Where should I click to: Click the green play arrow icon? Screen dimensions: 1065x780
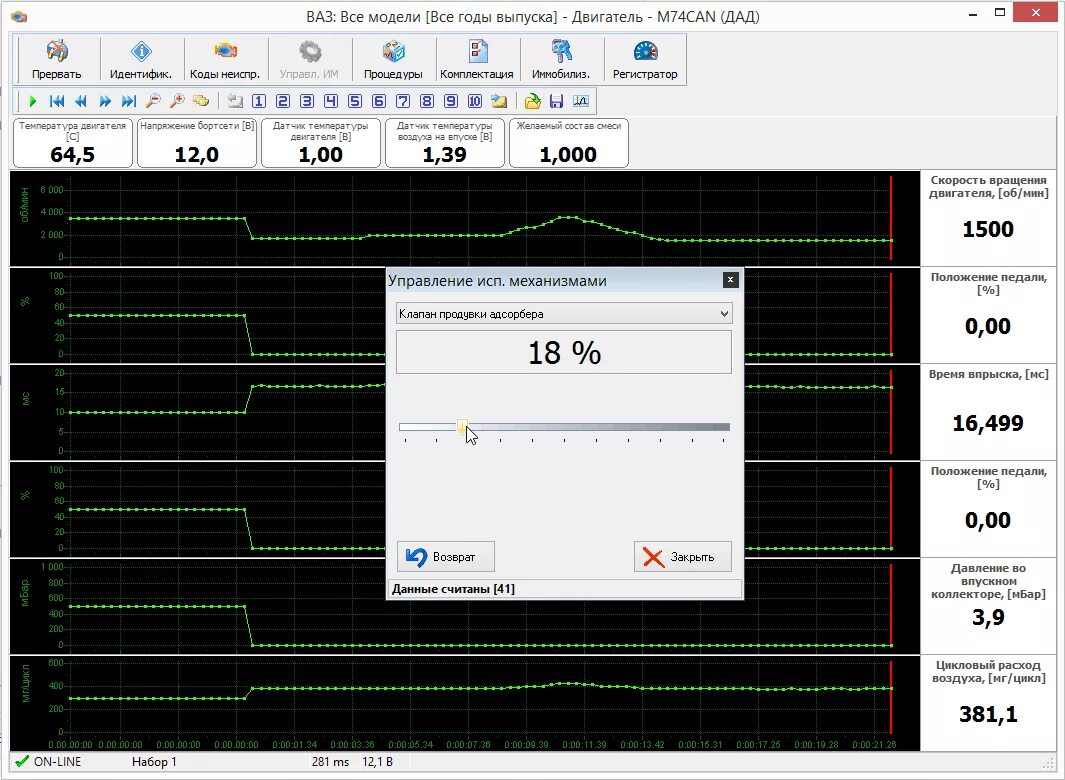coord(33,101)
